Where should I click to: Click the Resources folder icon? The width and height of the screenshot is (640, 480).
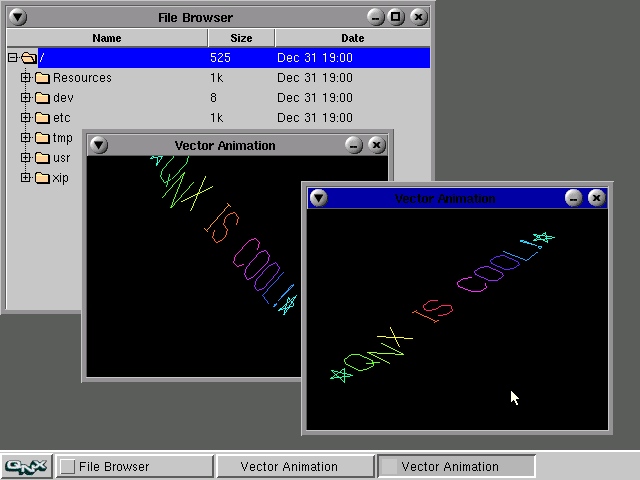[42, 78]
